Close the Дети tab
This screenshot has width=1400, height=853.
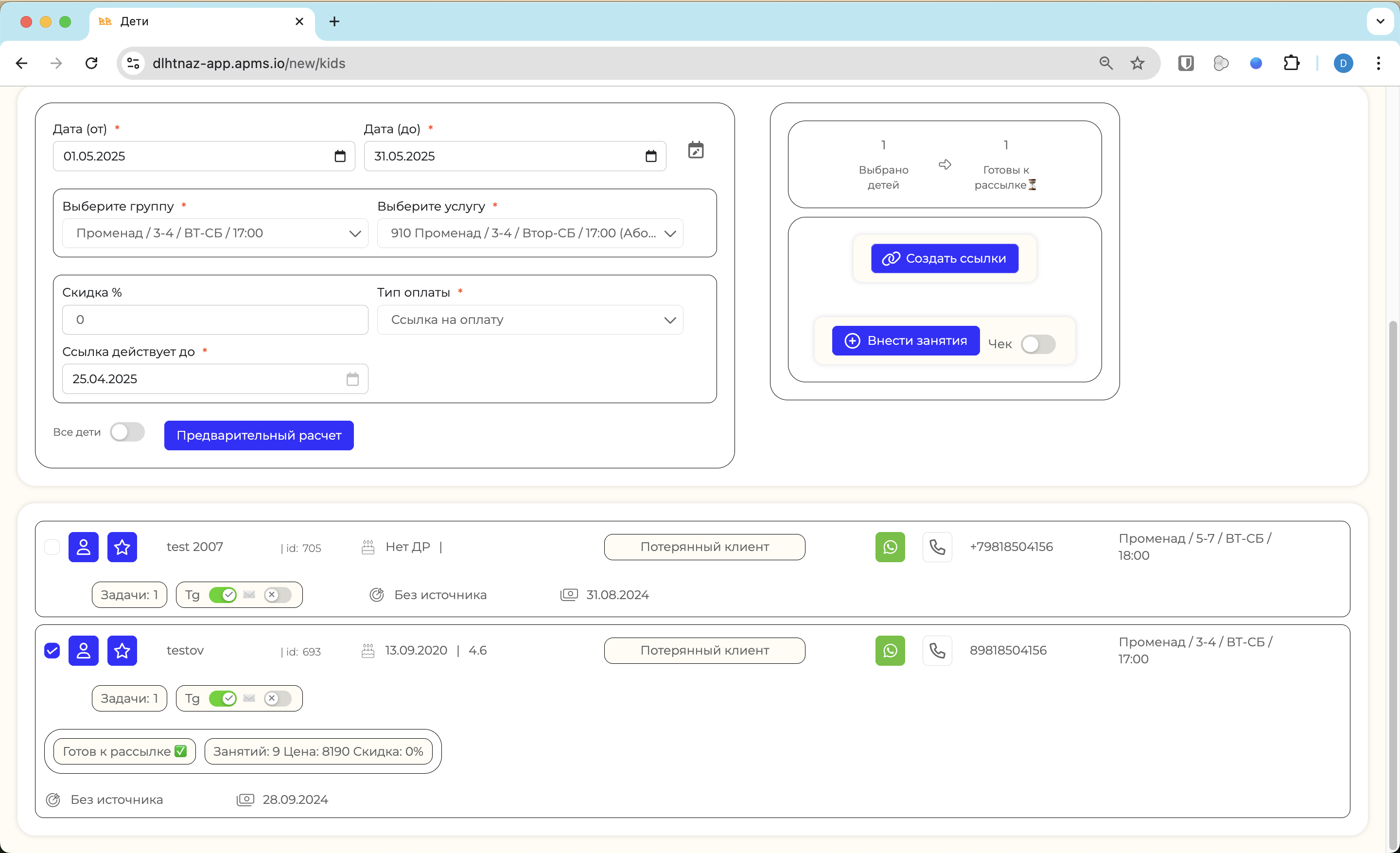299,21
